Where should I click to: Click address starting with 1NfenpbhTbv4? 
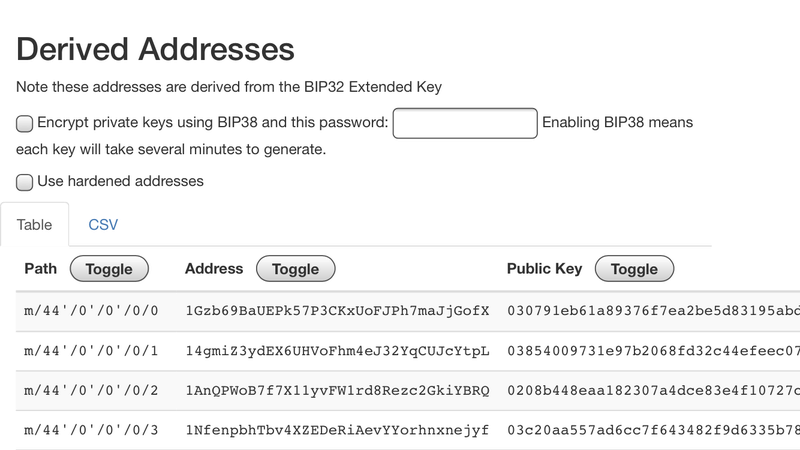tap(337, 430)
